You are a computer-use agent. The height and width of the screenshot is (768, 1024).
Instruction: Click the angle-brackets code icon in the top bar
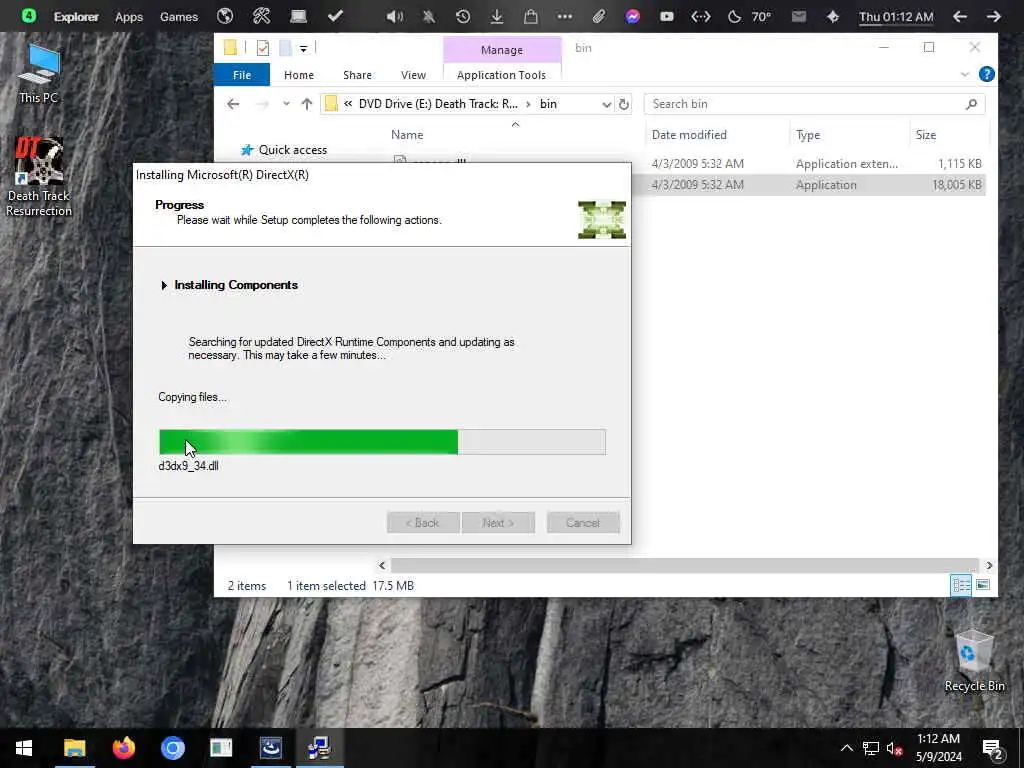click(x=701, y=16)
